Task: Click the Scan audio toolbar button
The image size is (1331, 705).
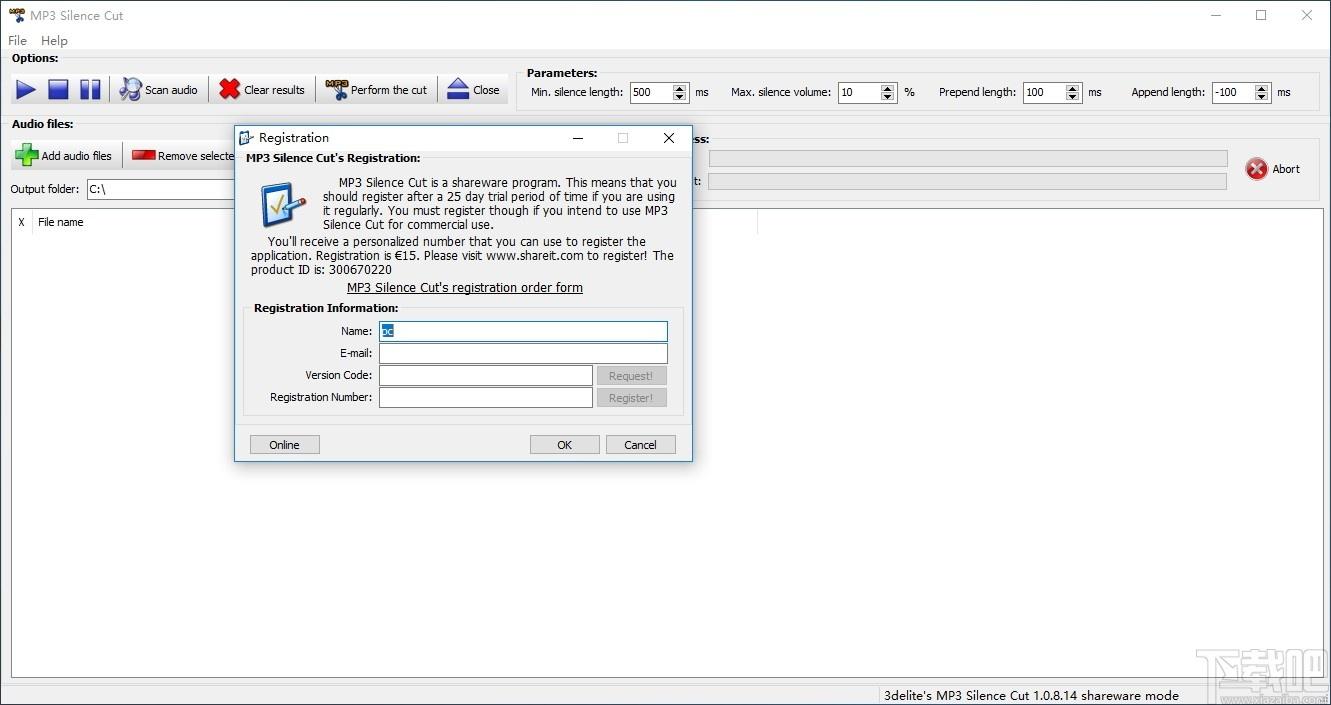Action: (x=159, y=90)
